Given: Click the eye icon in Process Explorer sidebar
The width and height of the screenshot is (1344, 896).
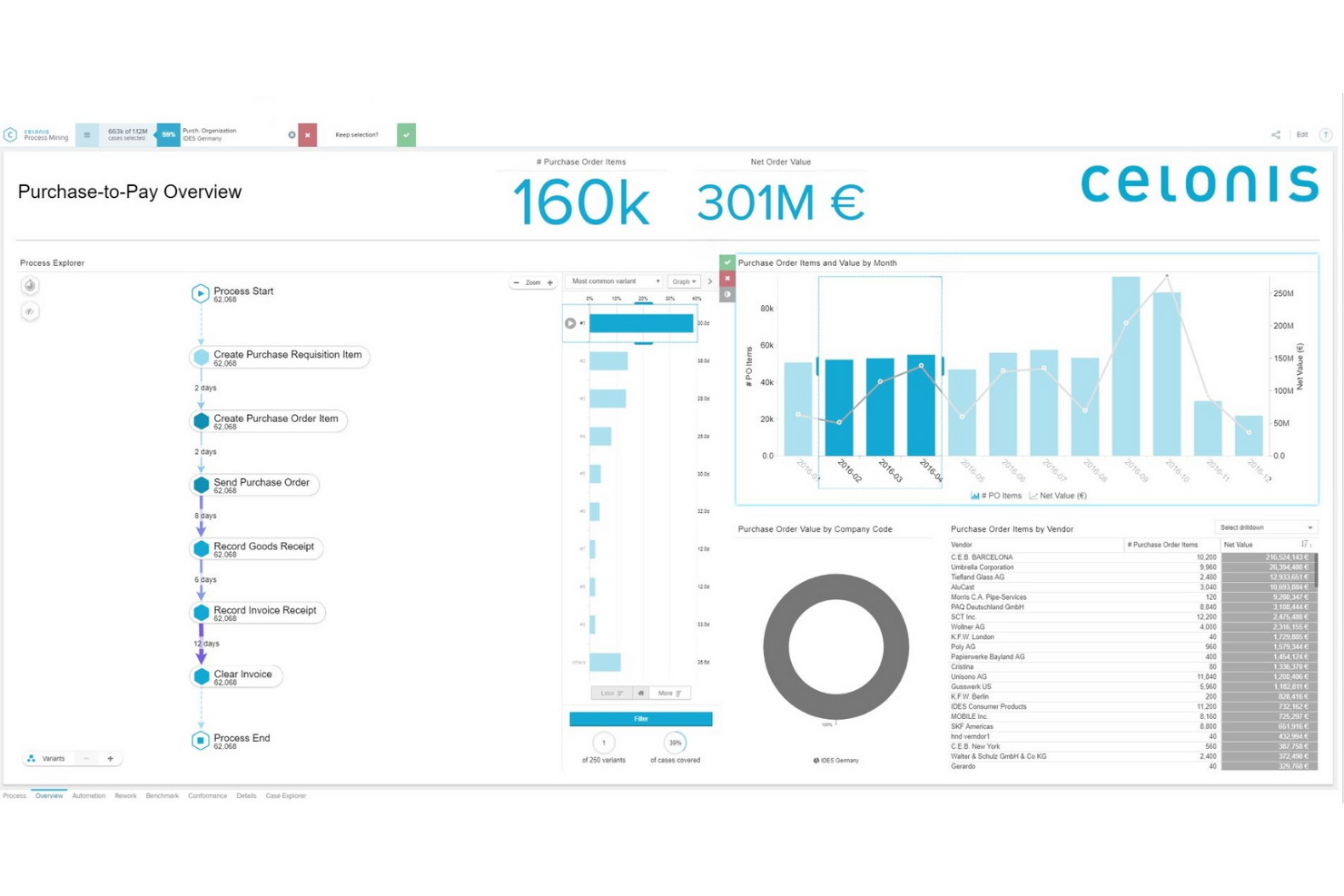Looking at the screenshot, I should point(29,311).
